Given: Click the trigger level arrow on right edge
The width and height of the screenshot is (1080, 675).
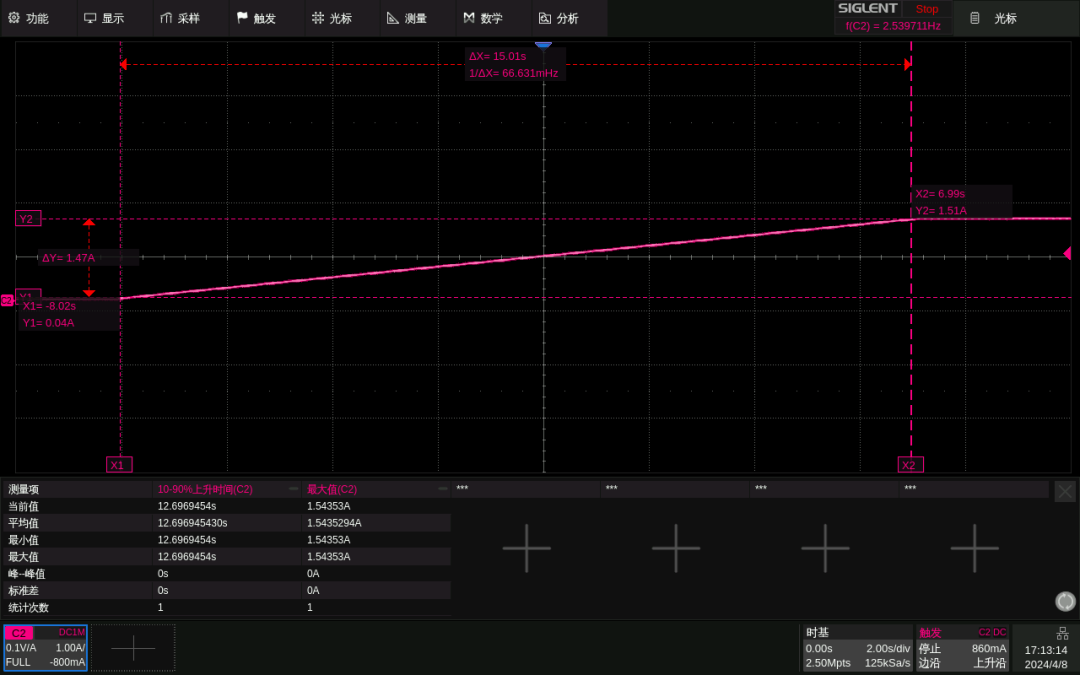Looking at the screenshot, I should (x=1067, y=253).
